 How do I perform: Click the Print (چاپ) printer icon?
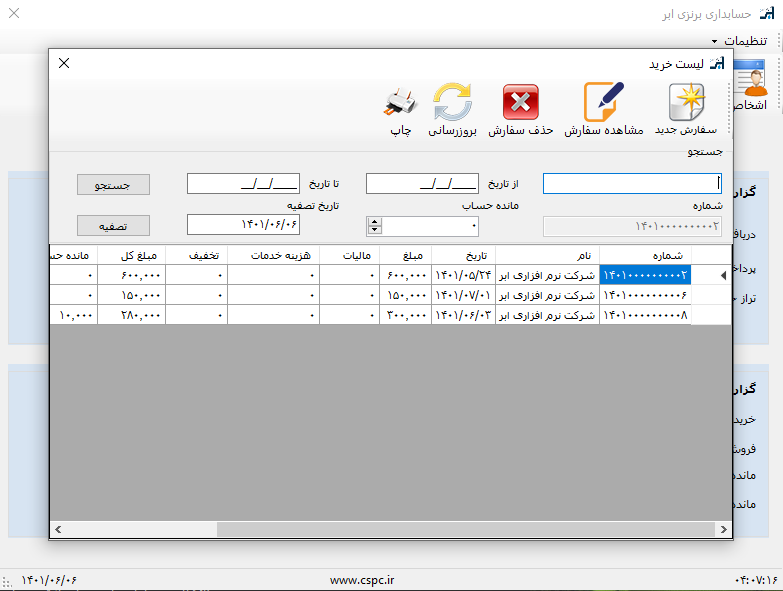point(400,103)
